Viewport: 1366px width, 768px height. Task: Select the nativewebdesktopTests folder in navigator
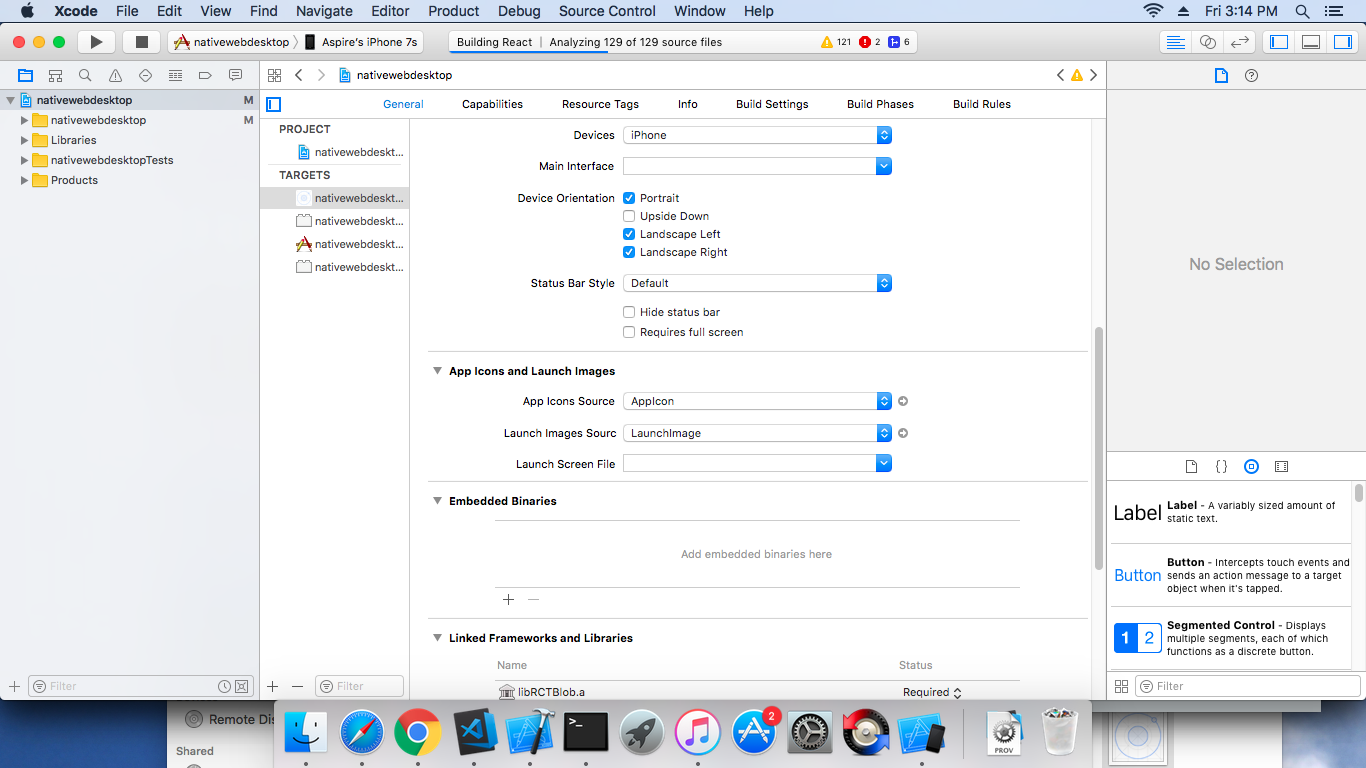(112, 160)
